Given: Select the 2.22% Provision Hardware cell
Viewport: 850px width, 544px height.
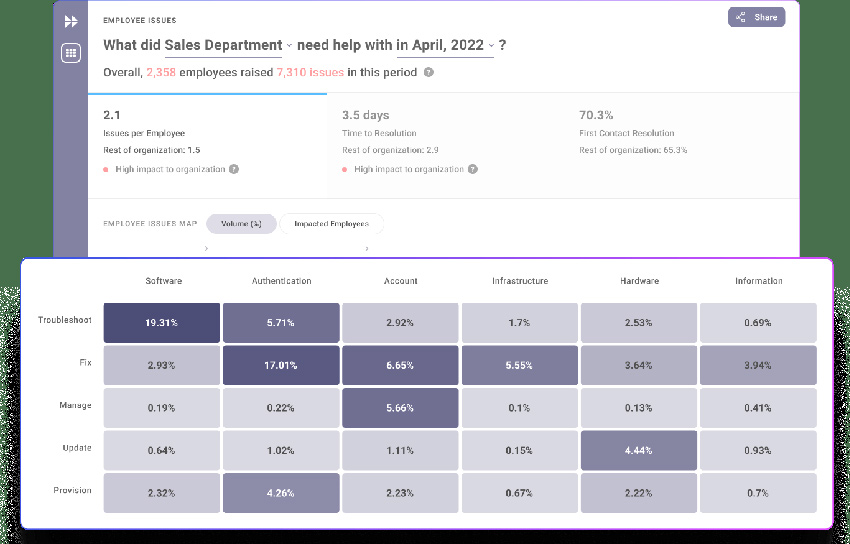Looking at the screenshot, I should click(639, 493).
